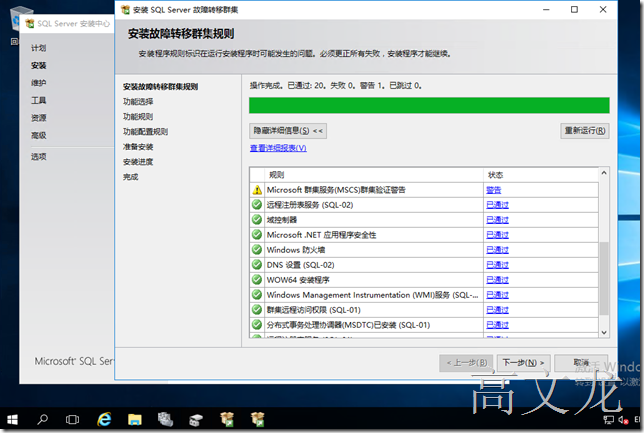Select 维护 in the SQL Server 安装中心 window
Image resolution: width=644 pixels, height=433 pixels.
click(39, 83)
